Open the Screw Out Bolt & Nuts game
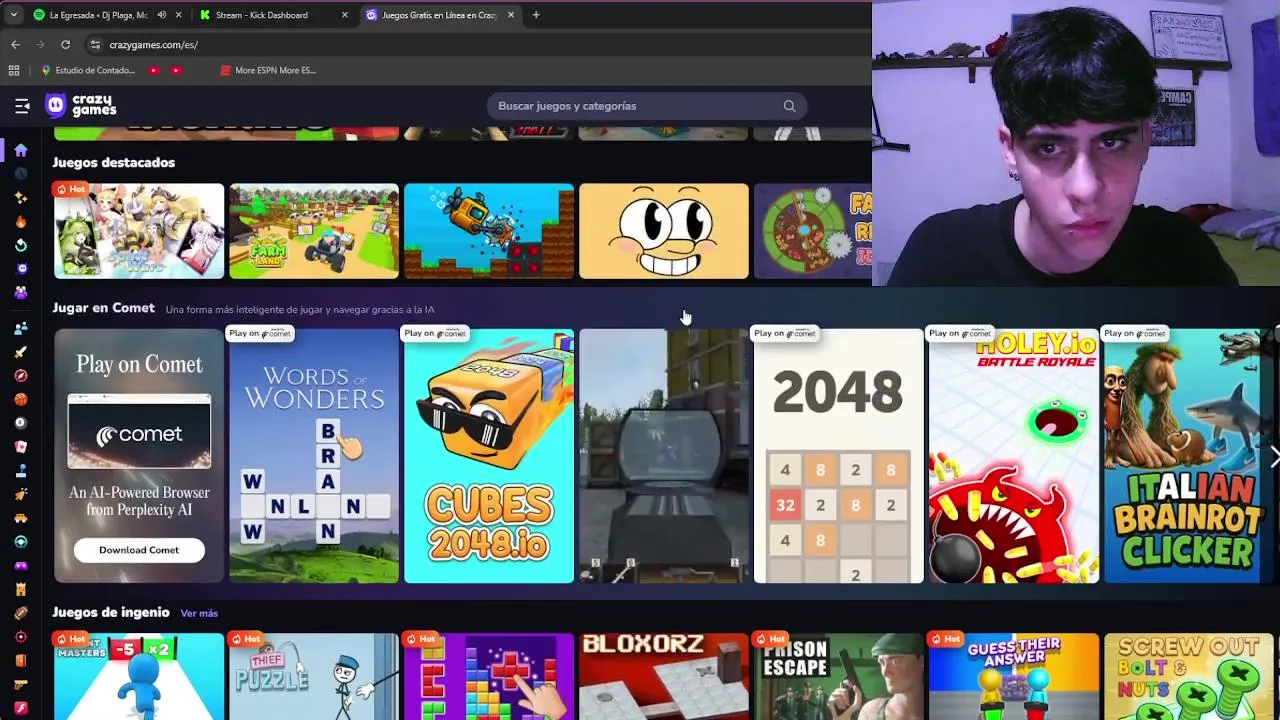 1189,676
